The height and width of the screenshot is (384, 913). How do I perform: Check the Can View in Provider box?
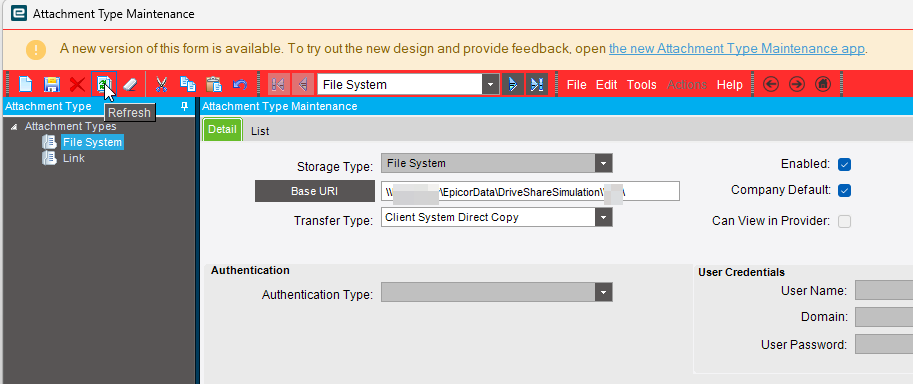[x=844, y=221]
